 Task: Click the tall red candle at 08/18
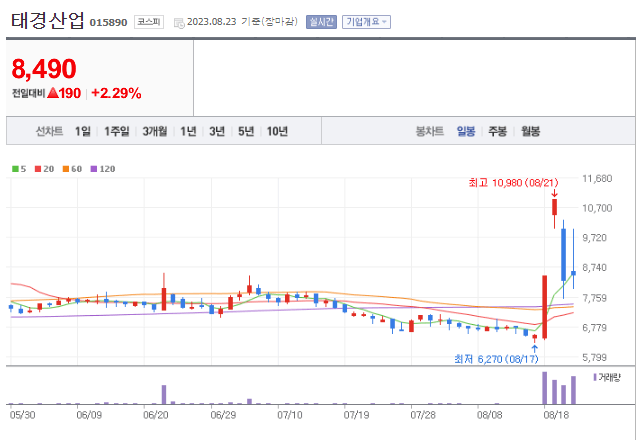[x=545, y=307]
